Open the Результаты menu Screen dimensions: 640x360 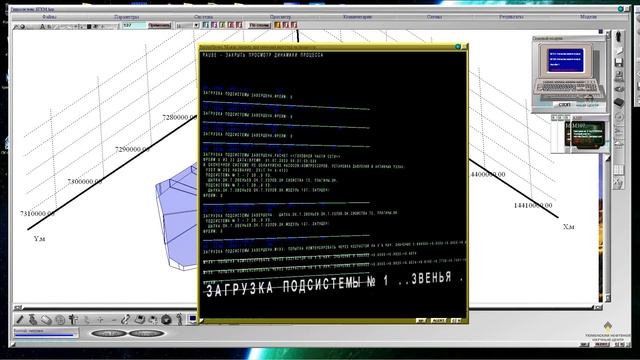click(x=511, y=17)
